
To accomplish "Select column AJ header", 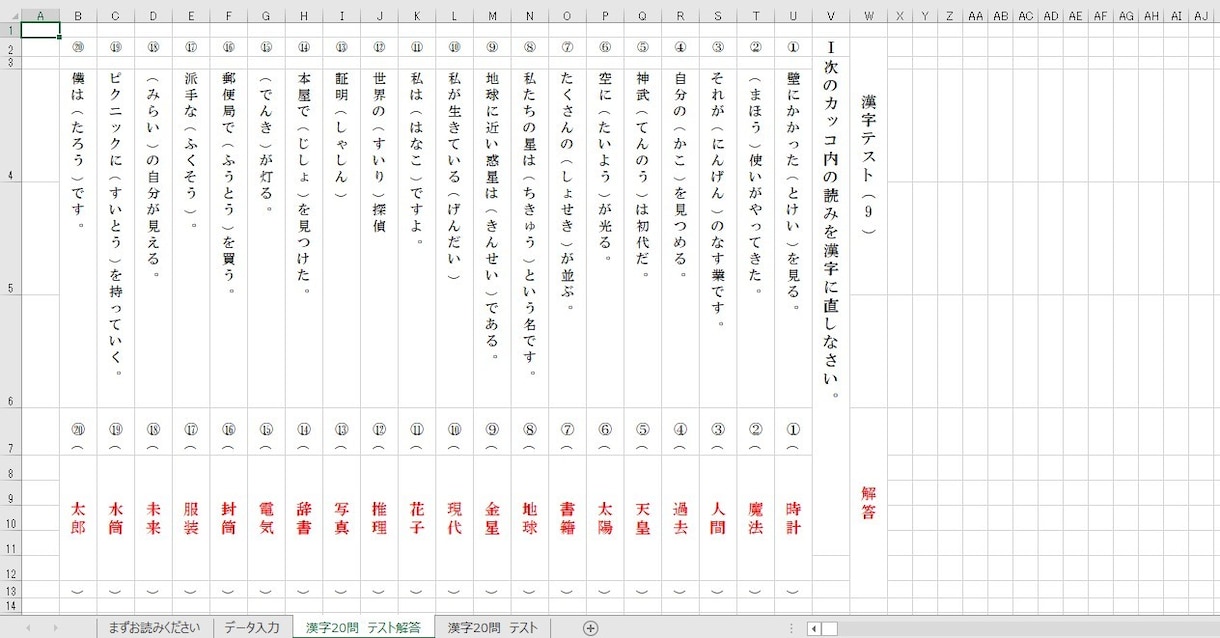I will [1200, 15].
